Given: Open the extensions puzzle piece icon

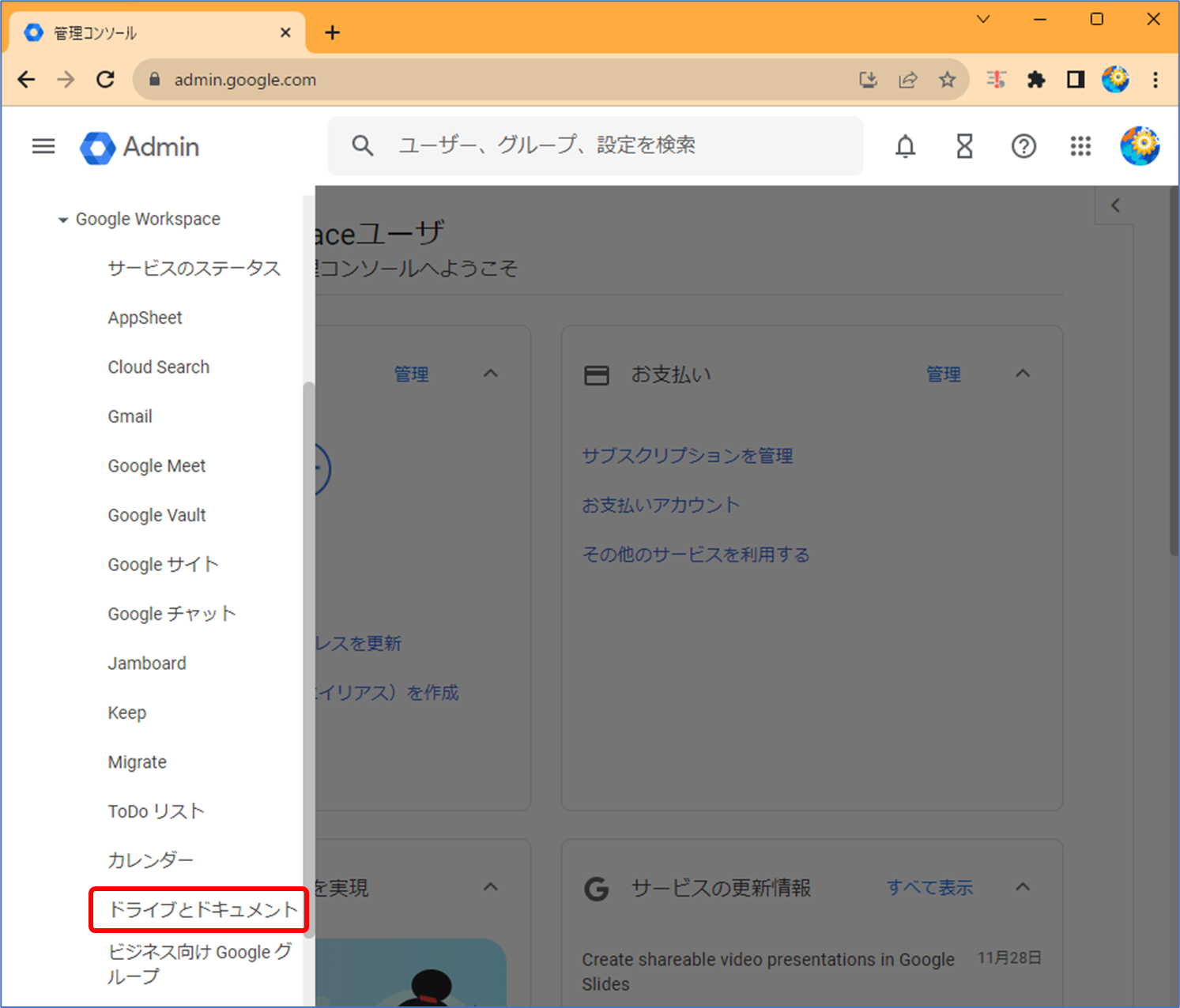Looking at the screenshot, I should click(1035, 79).
